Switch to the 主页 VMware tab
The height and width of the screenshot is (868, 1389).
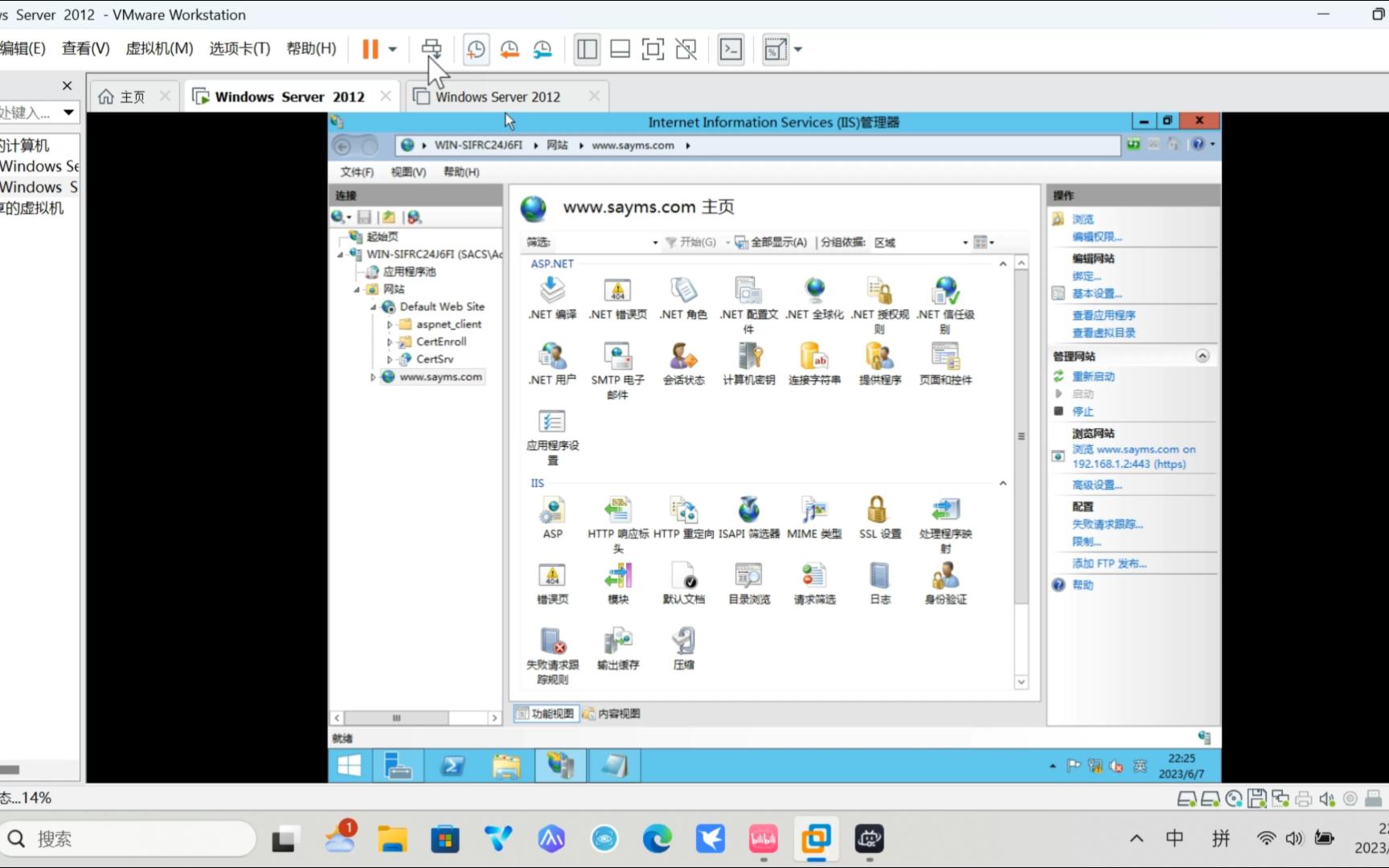(133, 96)
